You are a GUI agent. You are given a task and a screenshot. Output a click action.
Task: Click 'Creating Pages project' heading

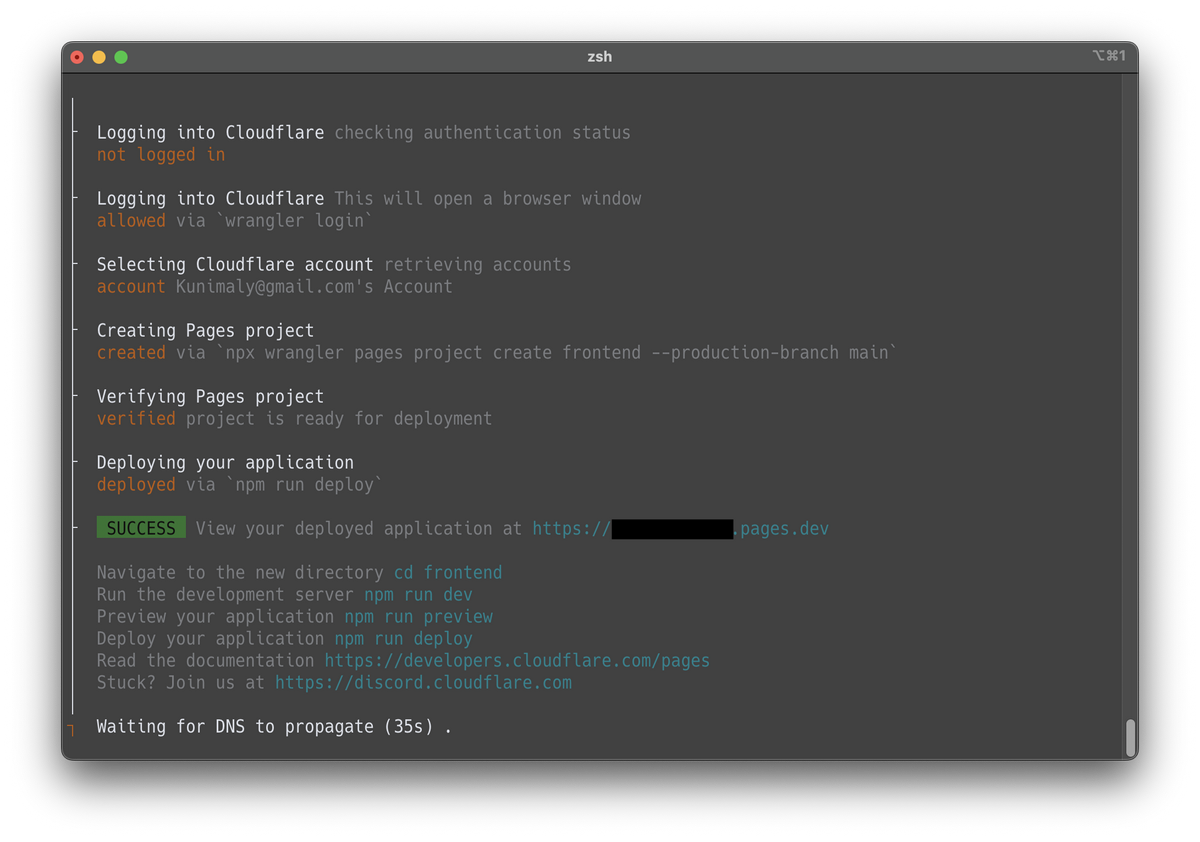click(x=205, y=331)
